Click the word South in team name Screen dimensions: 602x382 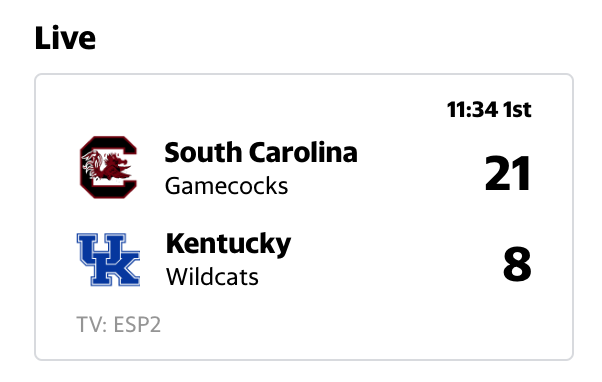click(203, 152)
